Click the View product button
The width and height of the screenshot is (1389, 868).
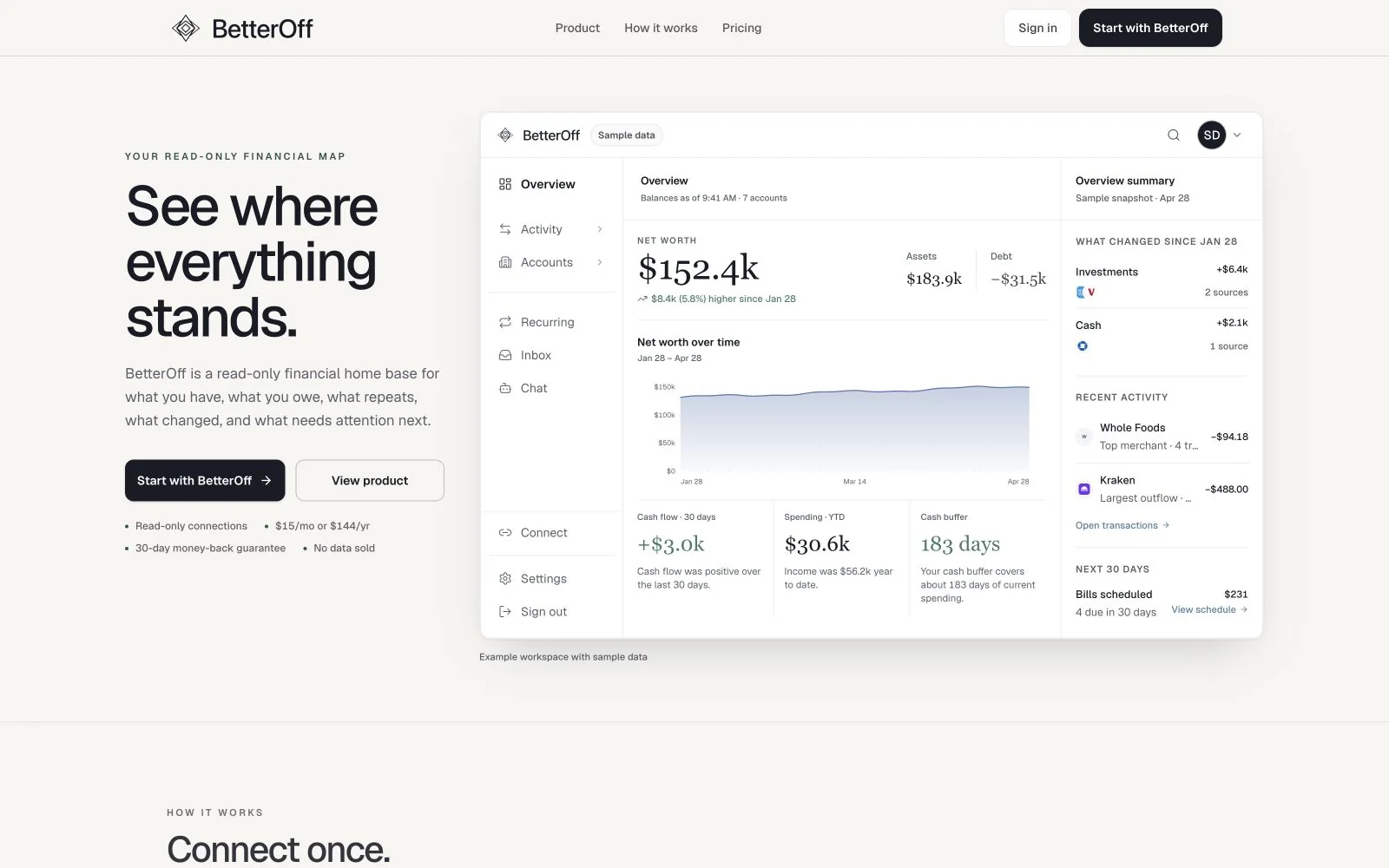370,480
